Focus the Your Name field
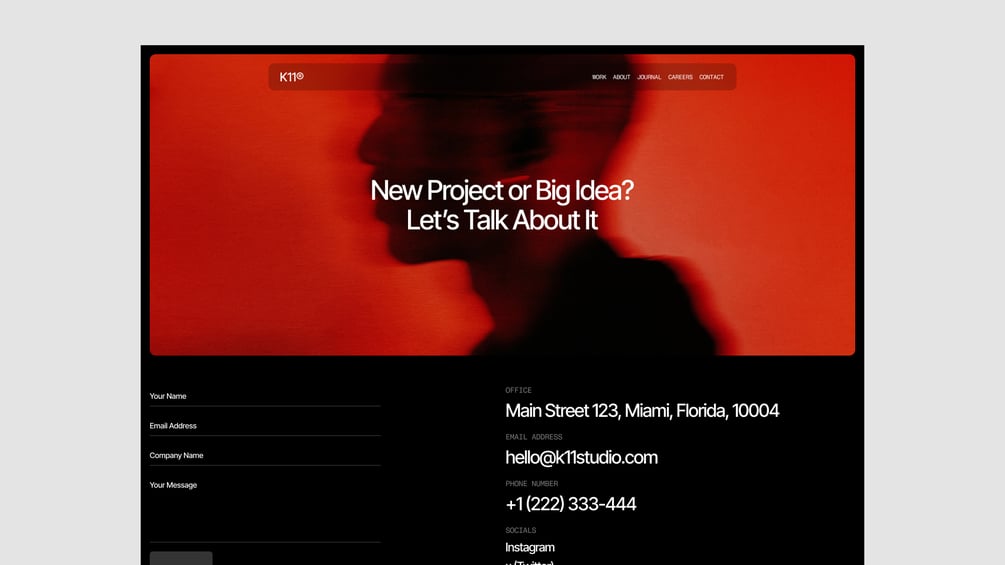This screenshot has height=565, width=1005. 265,397
